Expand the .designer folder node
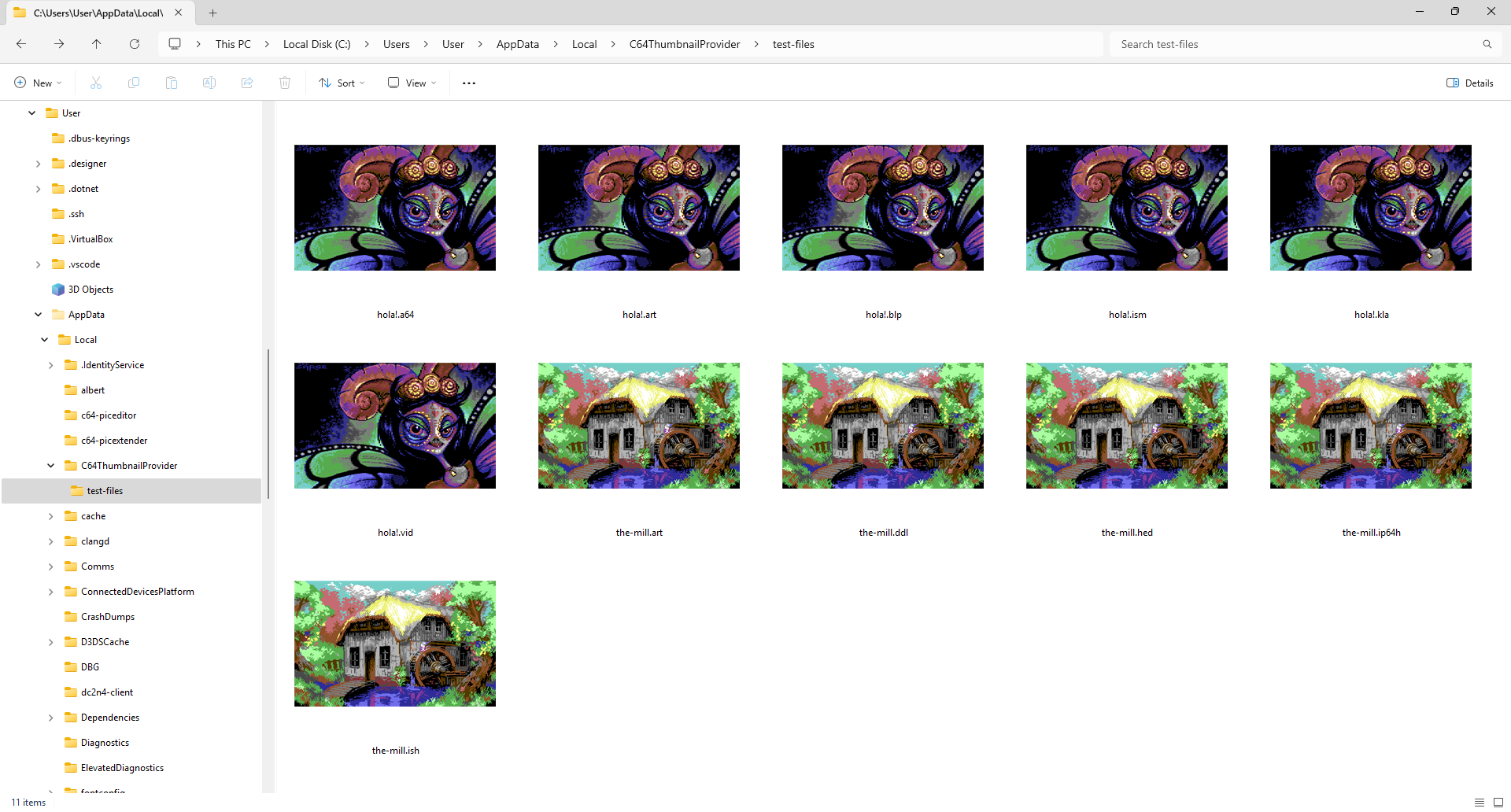Image resolution: width=1511 pixels, height=812 pixels. click(x=38, y=164)
